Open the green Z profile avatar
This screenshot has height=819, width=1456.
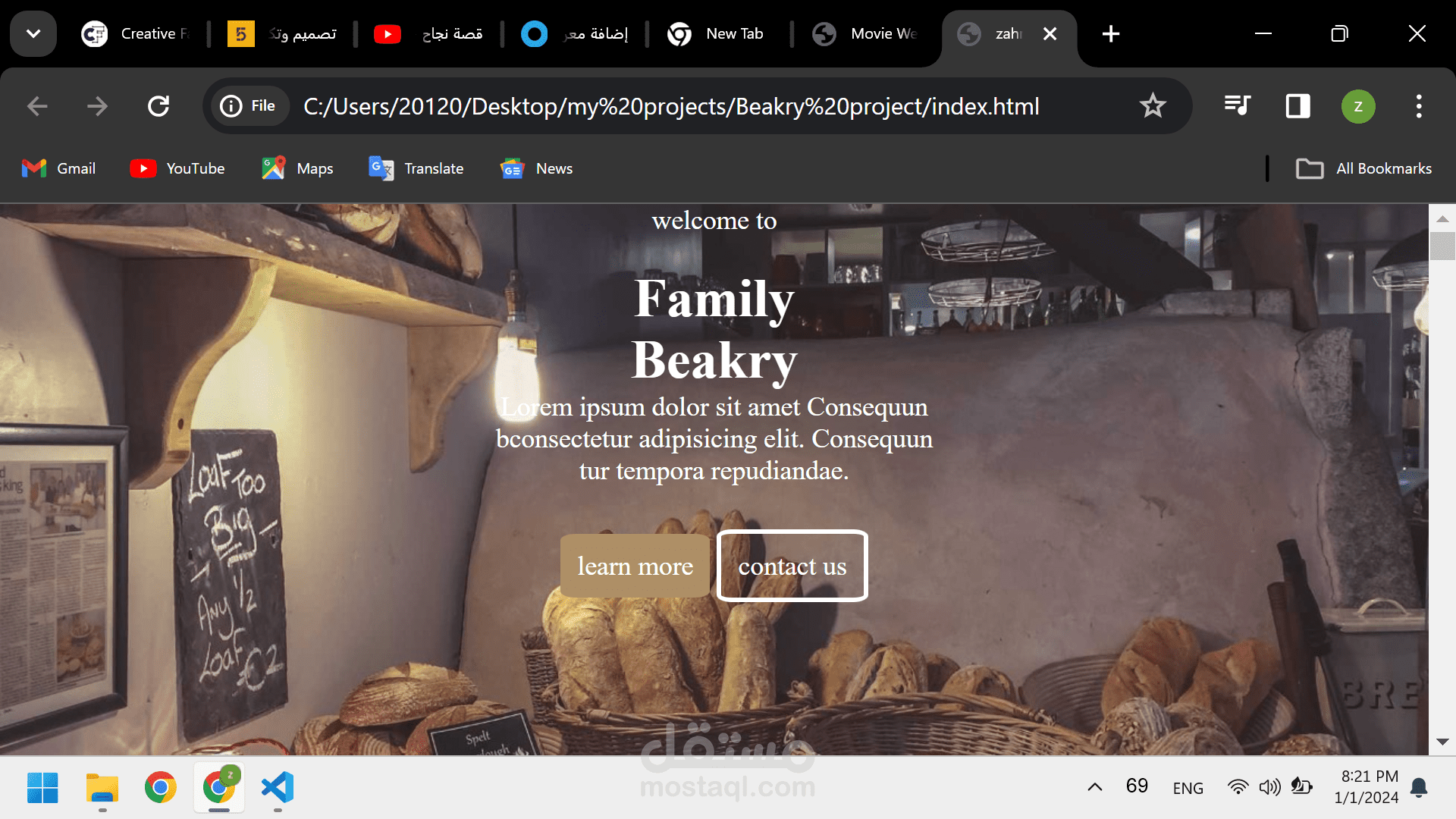point(1357,106)
